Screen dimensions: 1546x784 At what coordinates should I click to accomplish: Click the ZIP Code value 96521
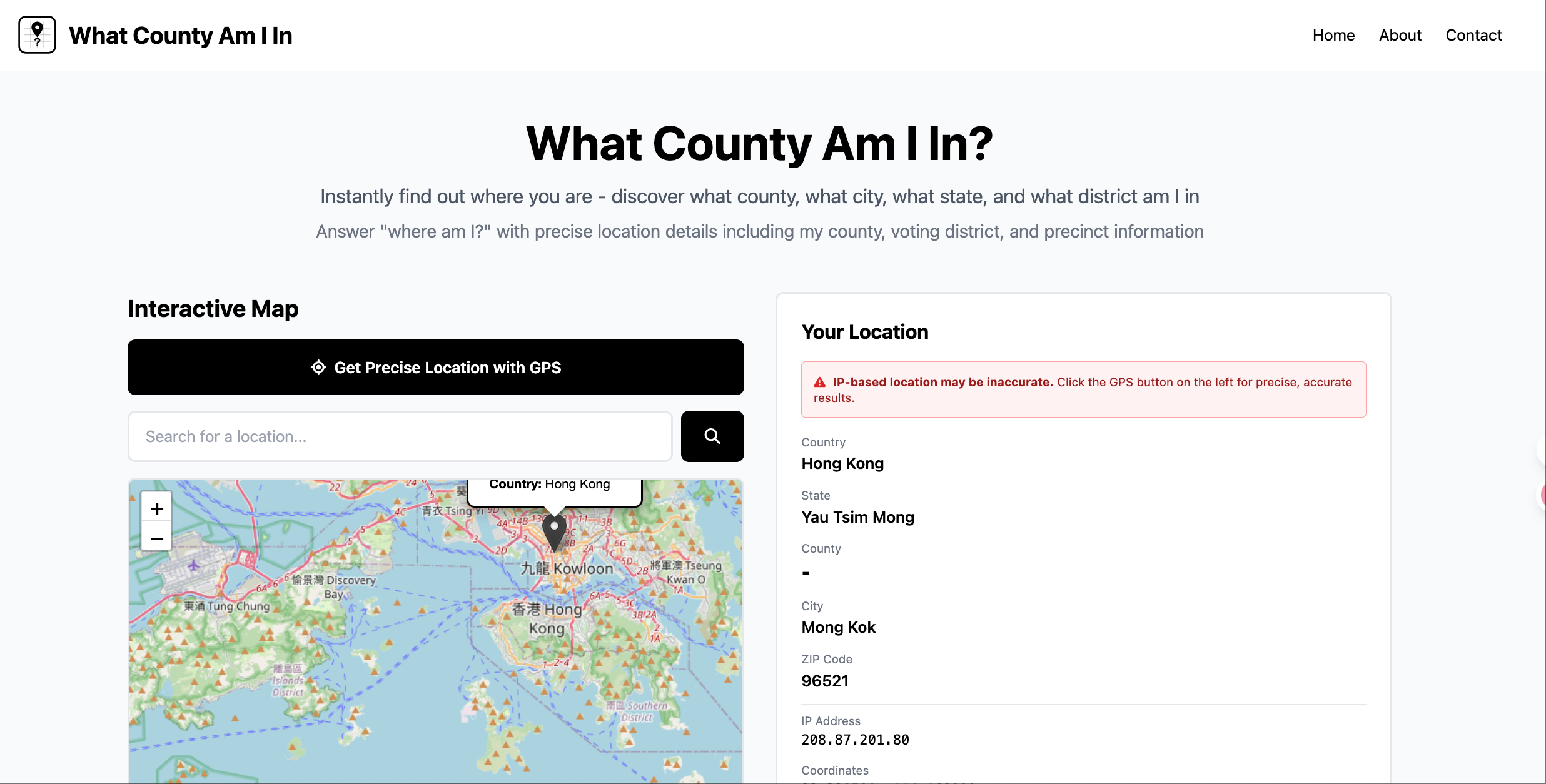coord(825,681)
